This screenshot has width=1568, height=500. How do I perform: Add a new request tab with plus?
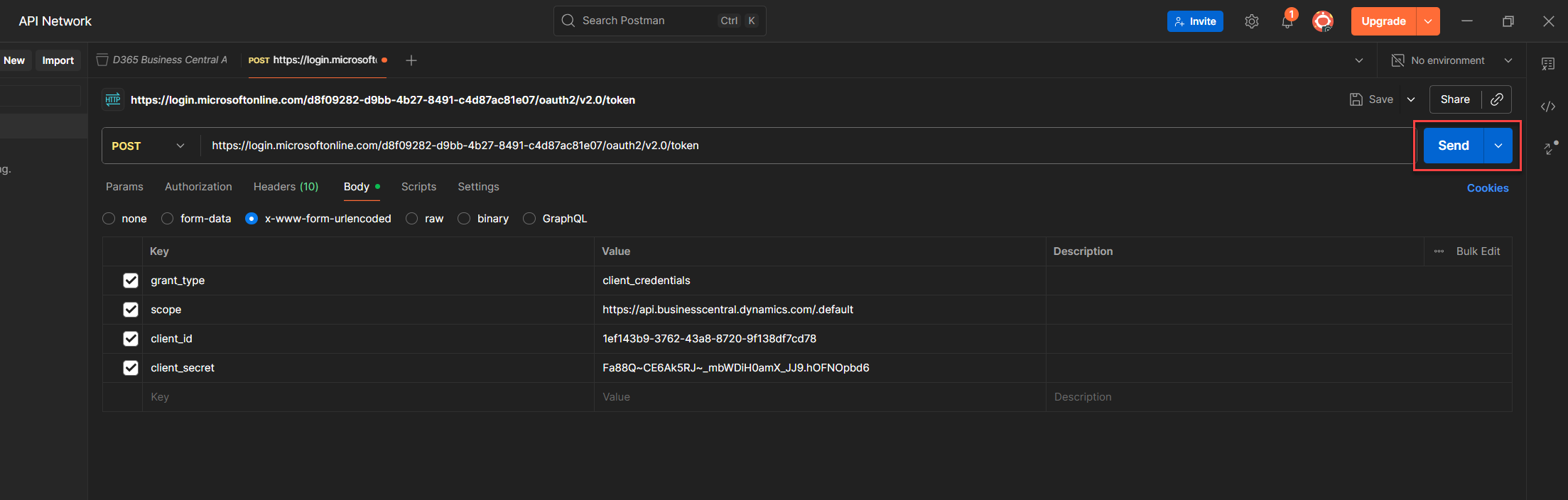pos(411,60)
